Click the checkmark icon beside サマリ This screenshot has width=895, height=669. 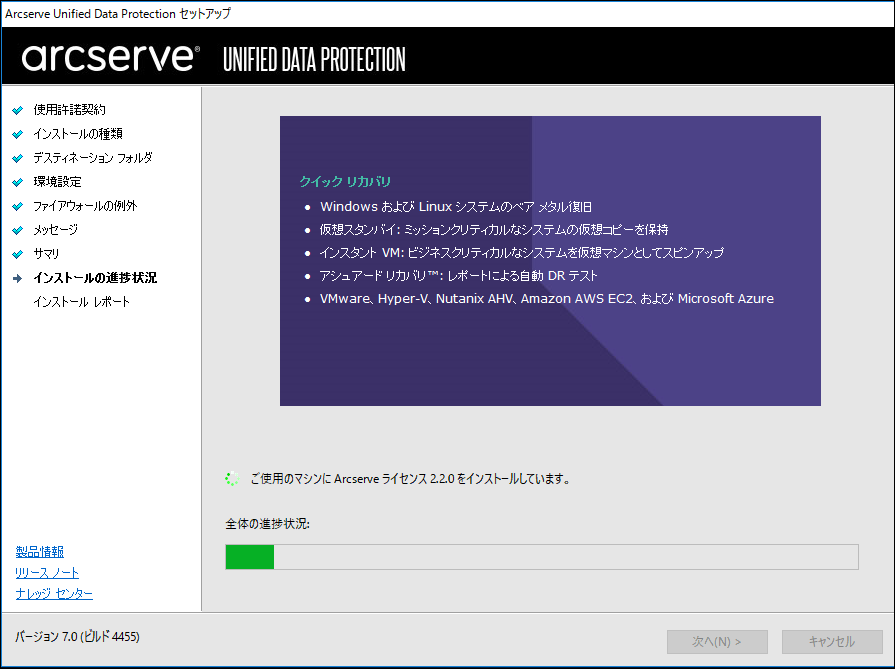pyautogui.click(x=18, y=254)
